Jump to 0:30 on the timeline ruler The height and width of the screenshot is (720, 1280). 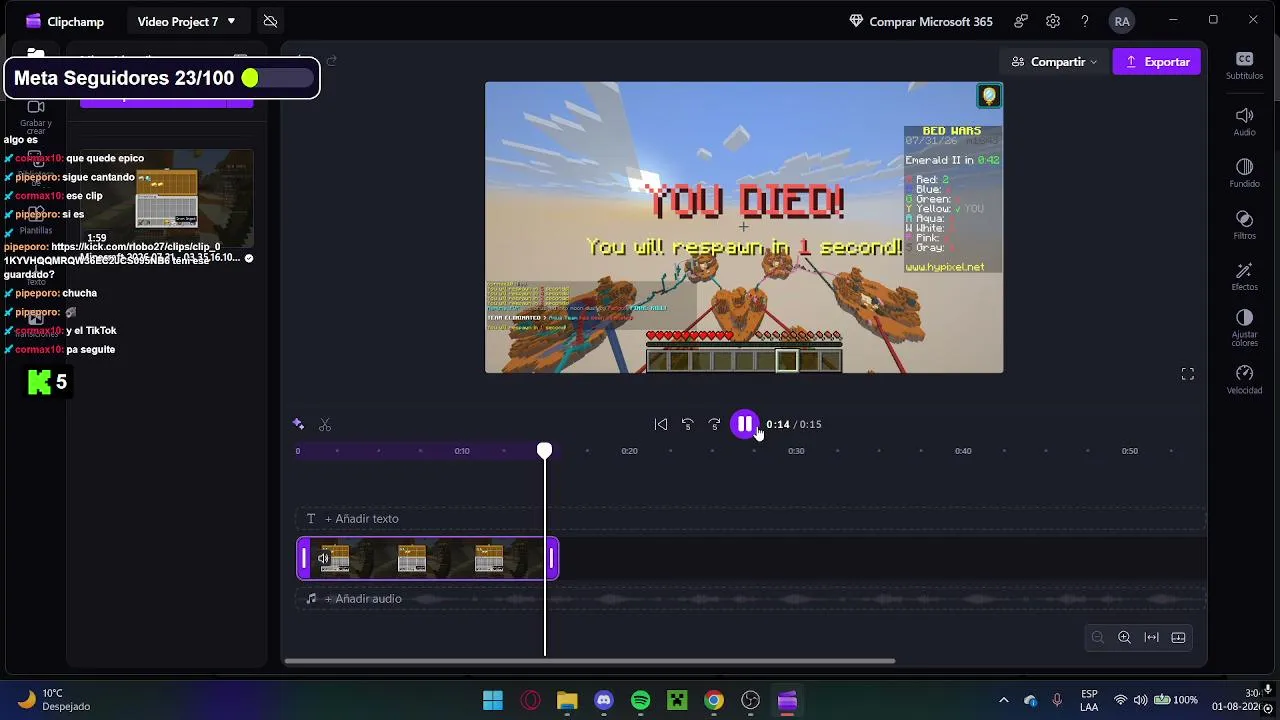click(796, 451)
